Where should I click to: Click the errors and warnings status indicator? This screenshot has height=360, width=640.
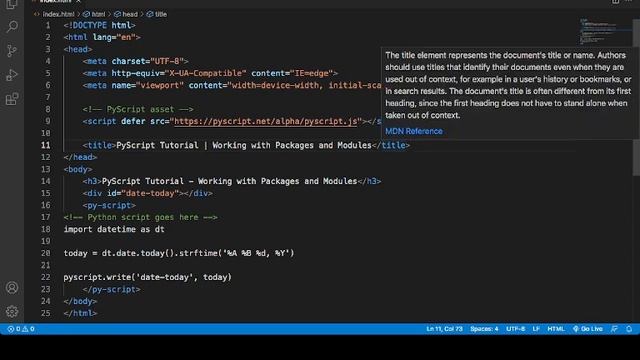tap(21, 329)
